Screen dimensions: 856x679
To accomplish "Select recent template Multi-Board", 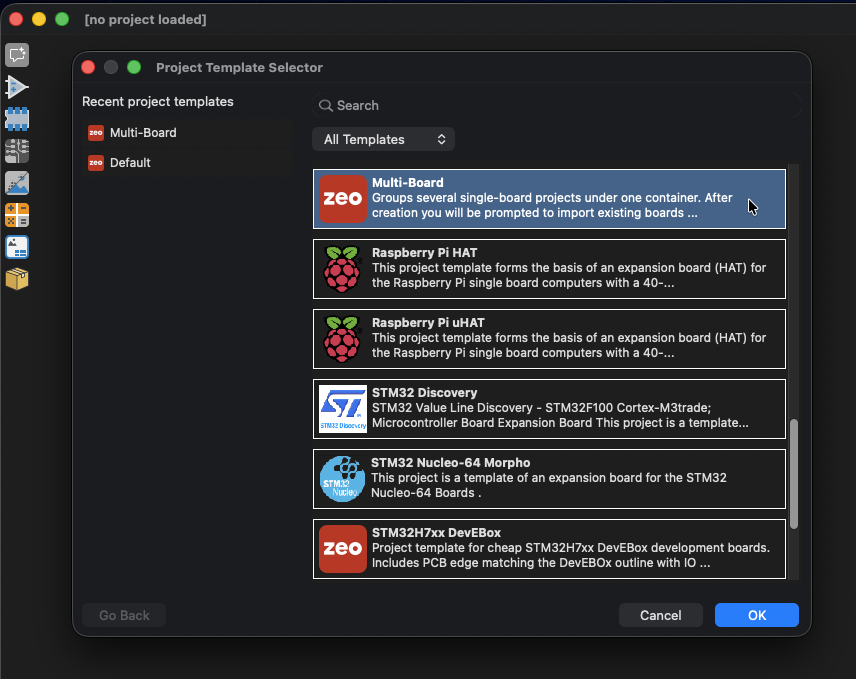I will 187,133.
